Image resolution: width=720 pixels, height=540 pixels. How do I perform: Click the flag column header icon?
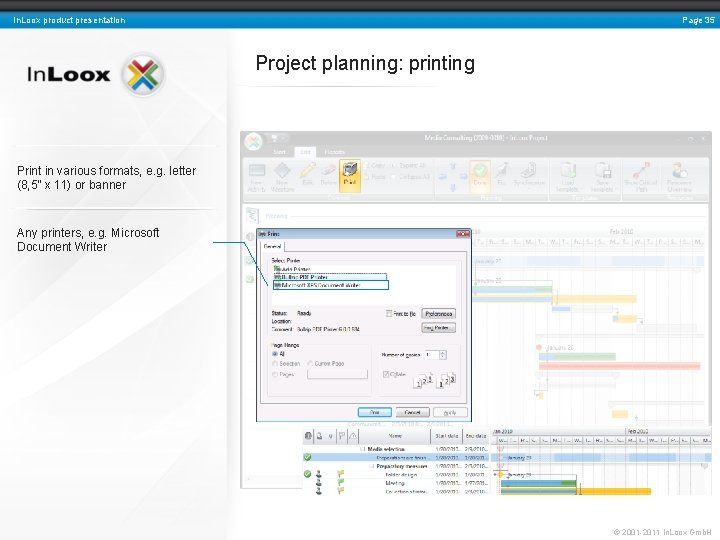point(342,436)
